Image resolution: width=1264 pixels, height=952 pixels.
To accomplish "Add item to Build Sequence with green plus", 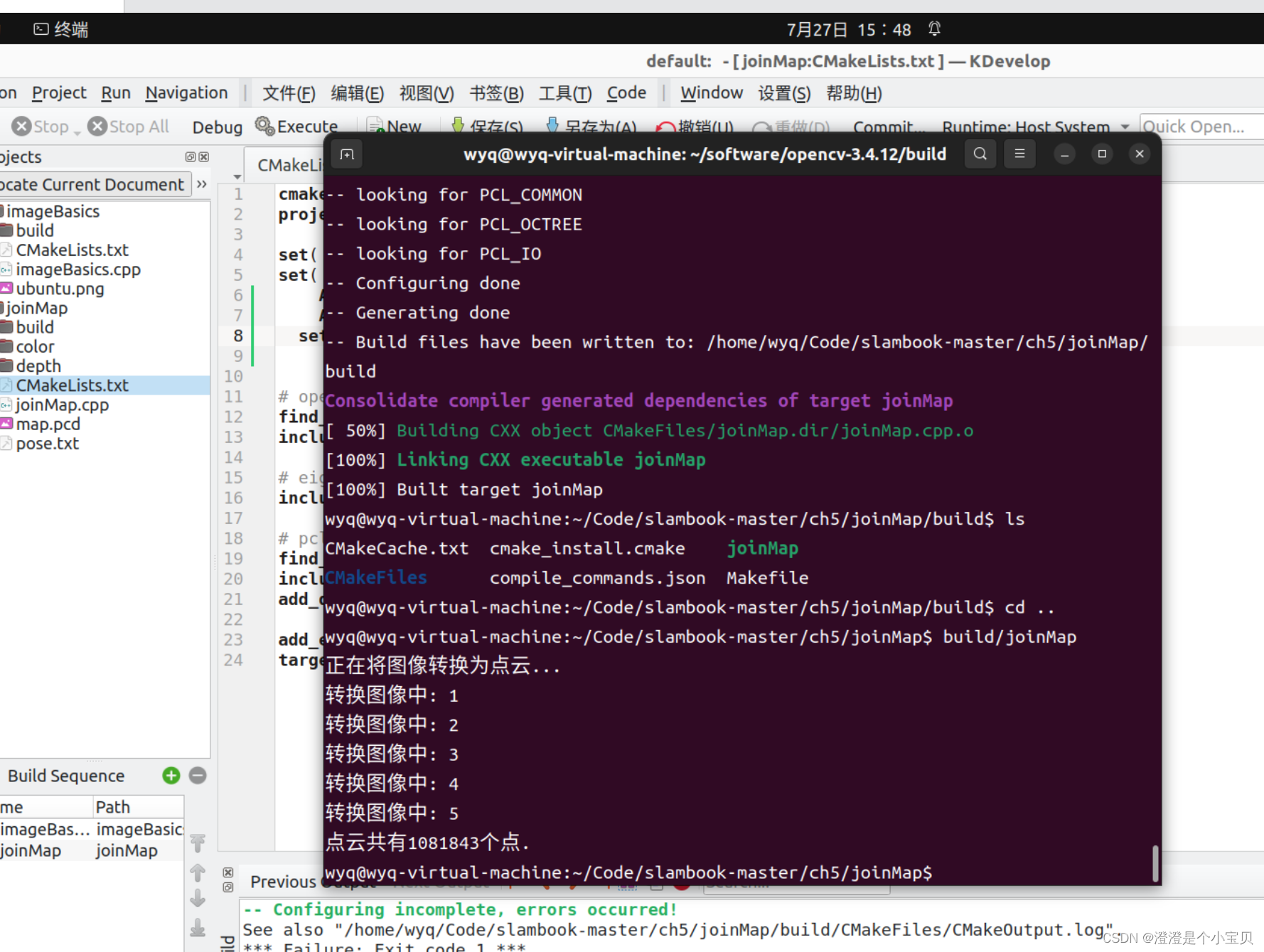I will tap(171, 776).
